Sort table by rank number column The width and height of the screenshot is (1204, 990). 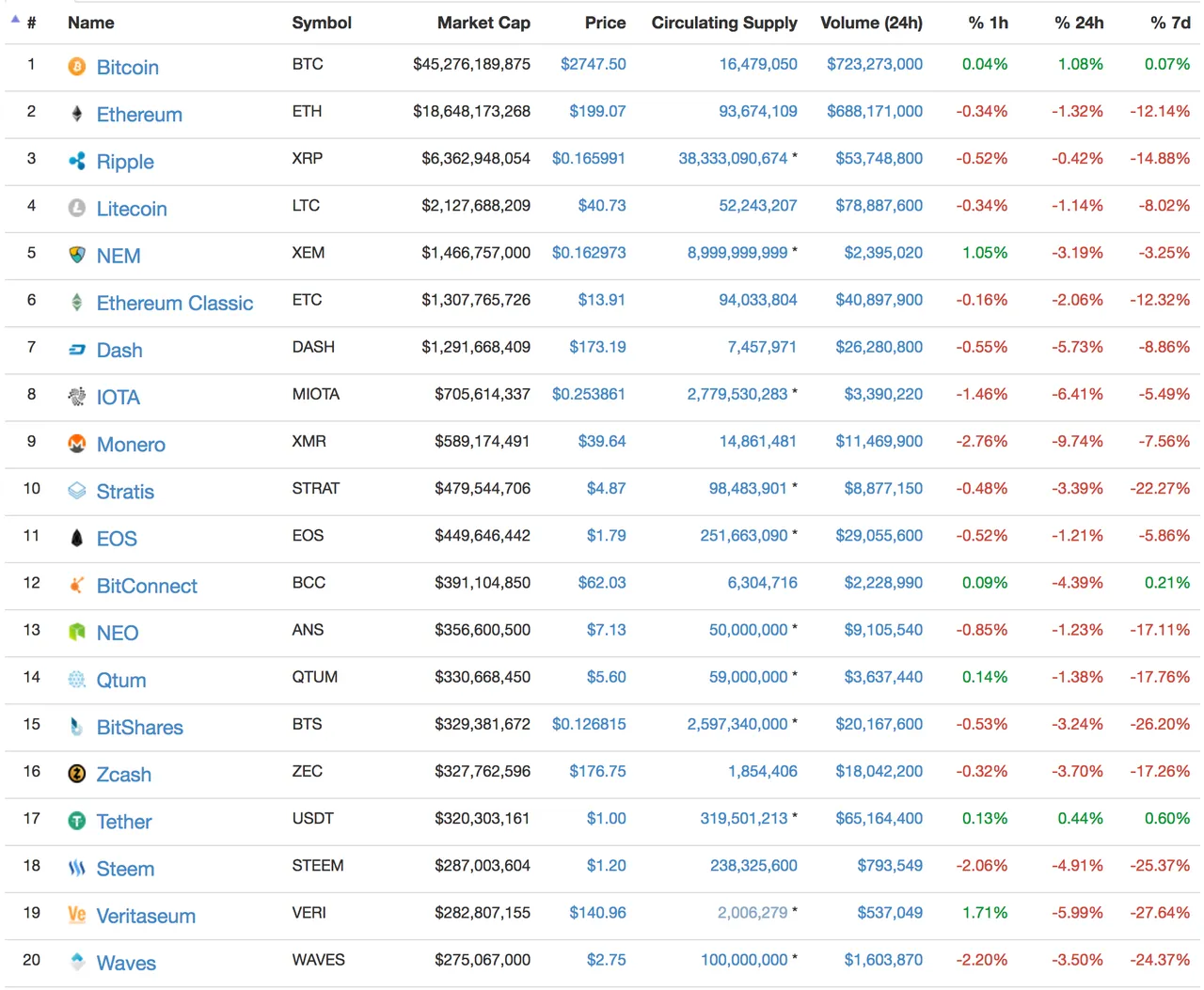31,23
